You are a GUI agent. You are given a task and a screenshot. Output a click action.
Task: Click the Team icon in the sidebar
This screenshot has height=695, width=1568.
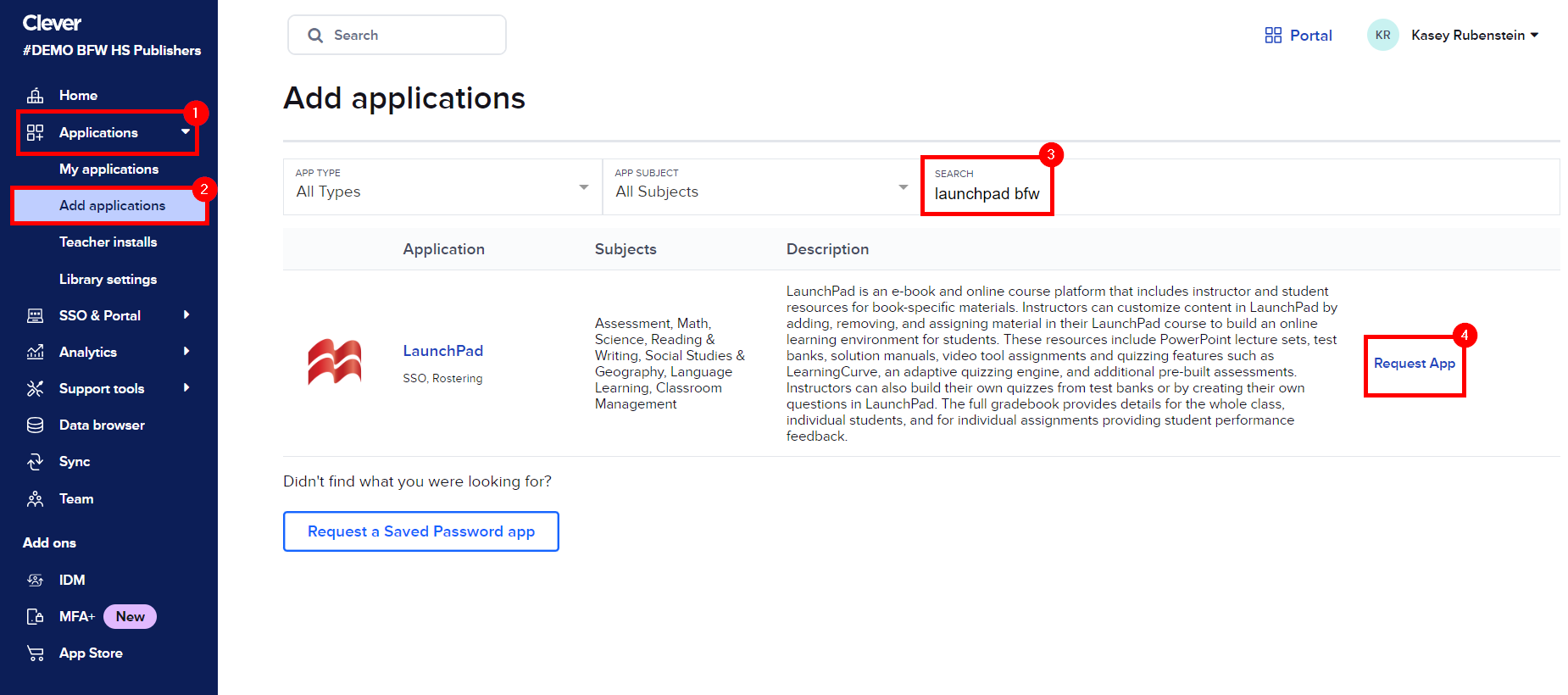(35, 498)
